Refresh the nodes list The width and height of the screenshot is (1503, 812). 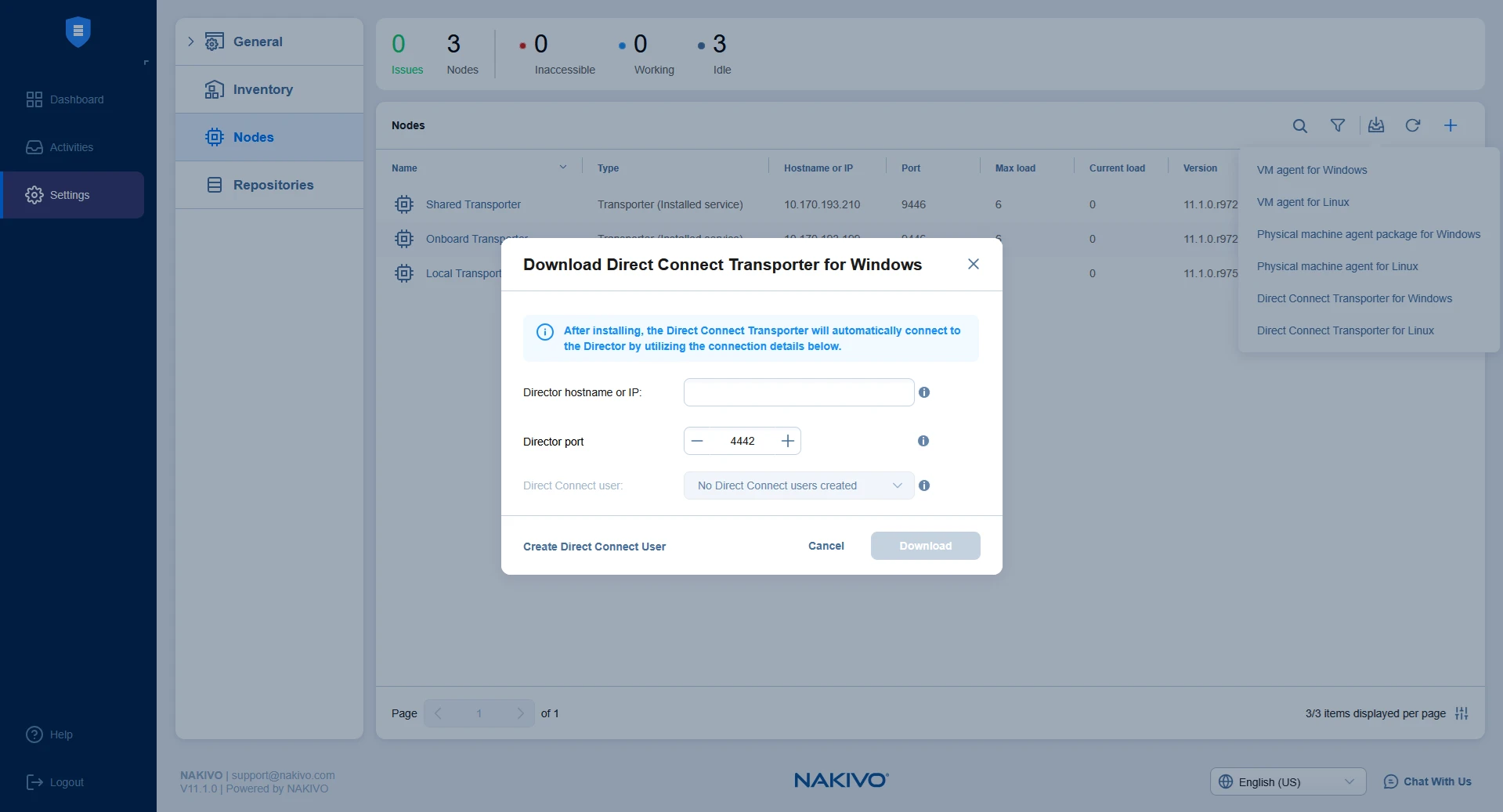pos(1413,125)
